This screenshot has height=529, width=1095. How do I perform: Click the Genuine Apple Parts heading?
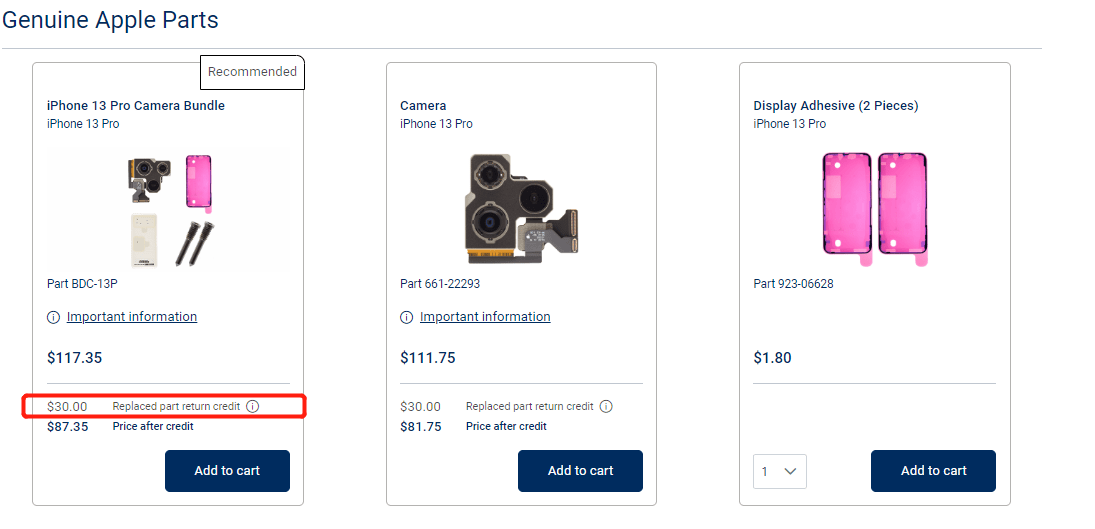coord(110,20)
